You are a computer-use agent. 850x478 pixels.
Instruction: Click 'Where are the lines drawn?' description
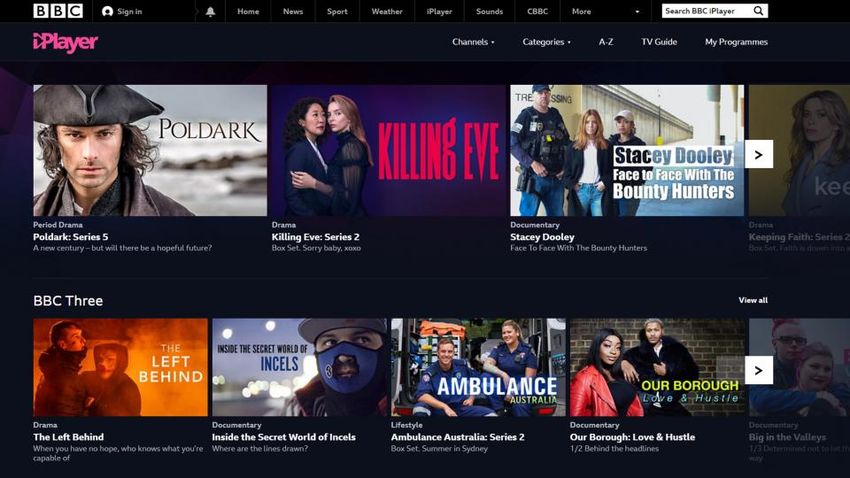[260, 449]
